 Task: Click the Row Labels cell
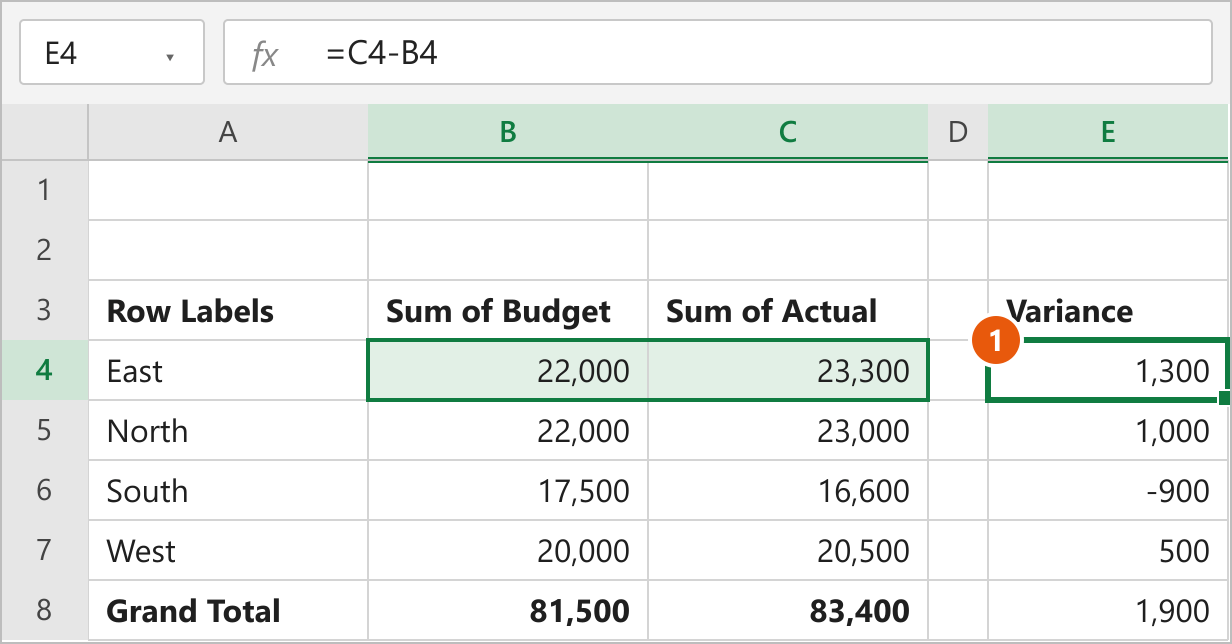click(x=228, y=310)
